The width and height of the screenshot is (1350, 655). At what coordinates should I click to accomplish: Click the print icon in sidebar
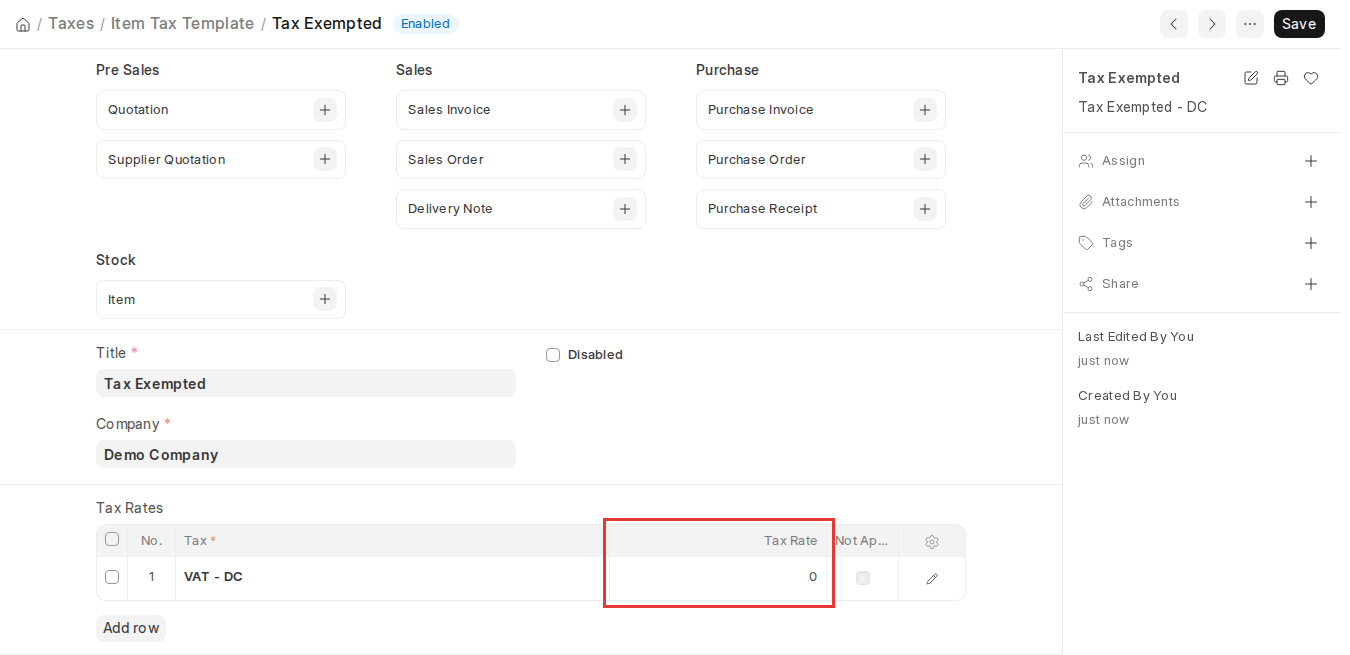tap(1281, 78)
